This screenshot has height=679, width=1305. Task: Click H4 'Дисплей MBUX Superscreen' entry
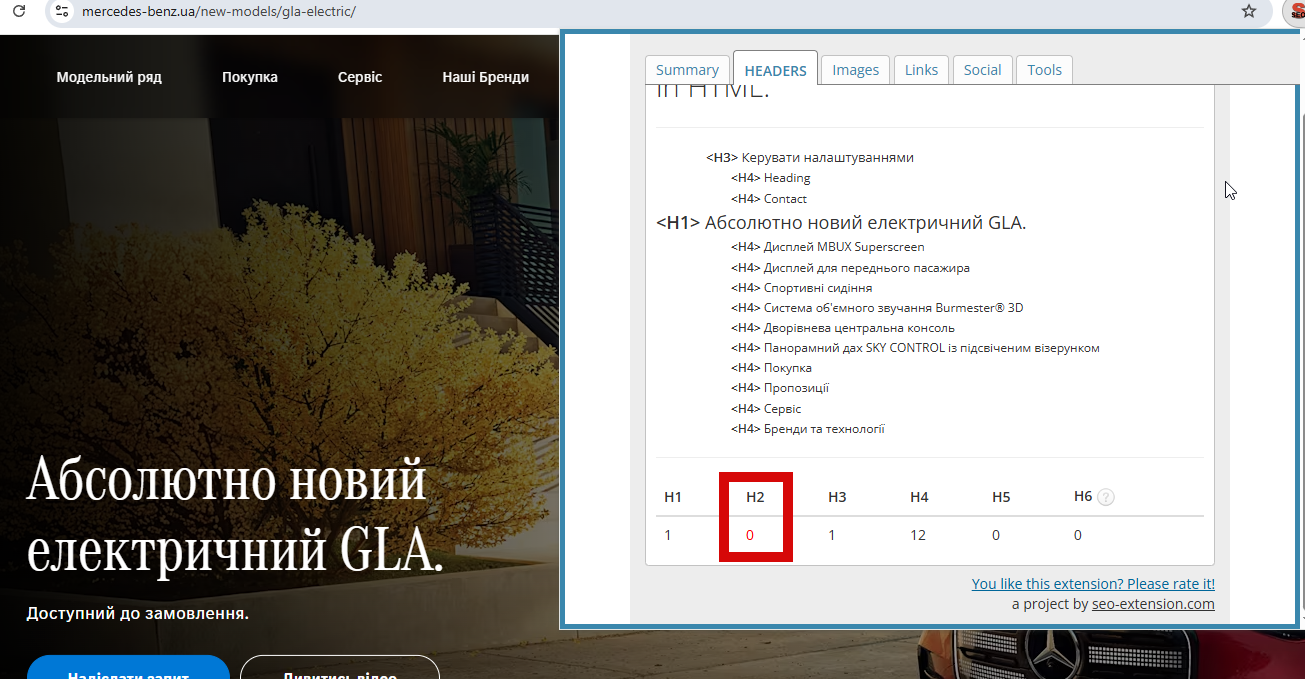coord(827,247)
